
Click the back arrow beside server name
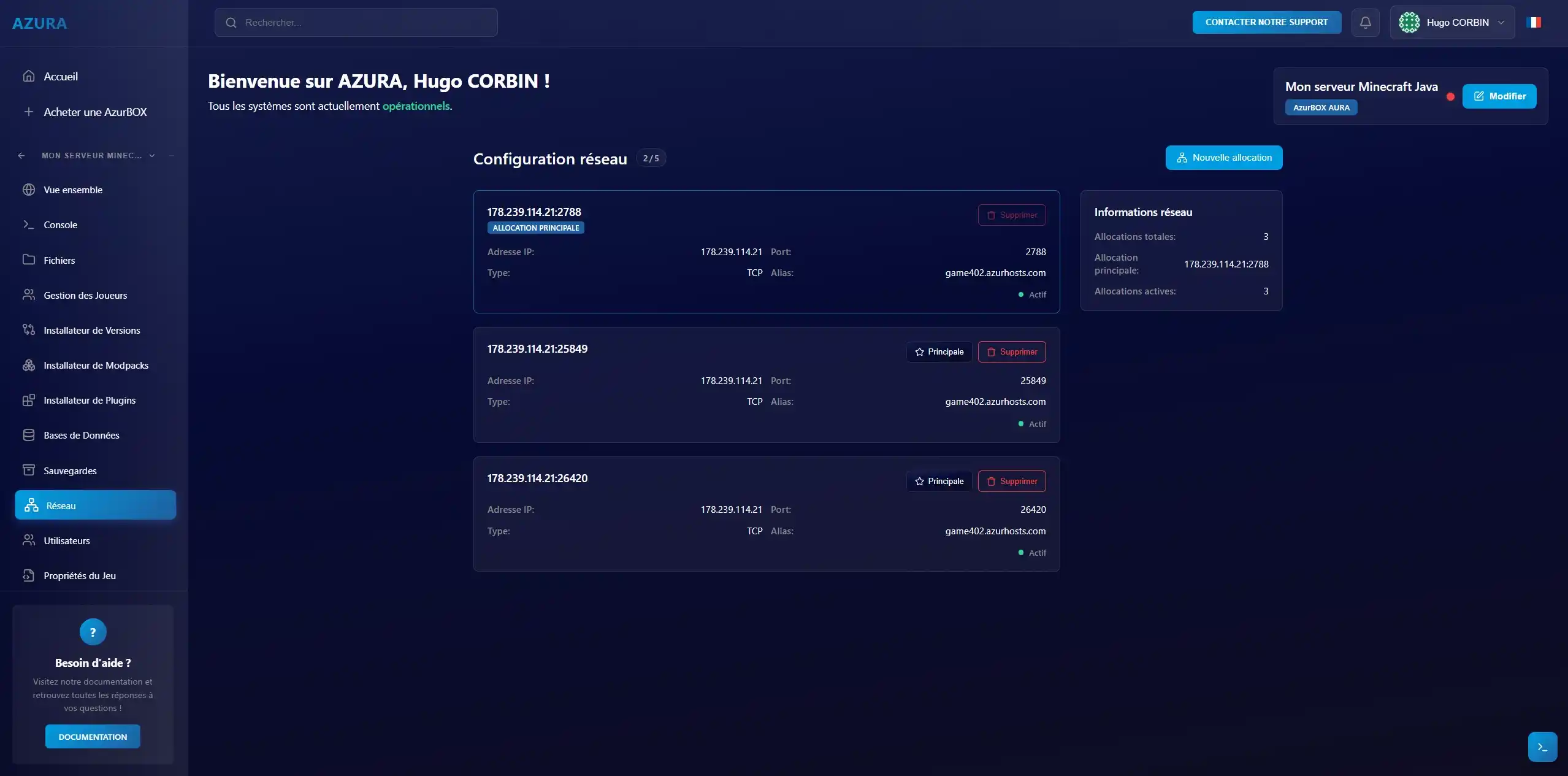tap(21, 155)
